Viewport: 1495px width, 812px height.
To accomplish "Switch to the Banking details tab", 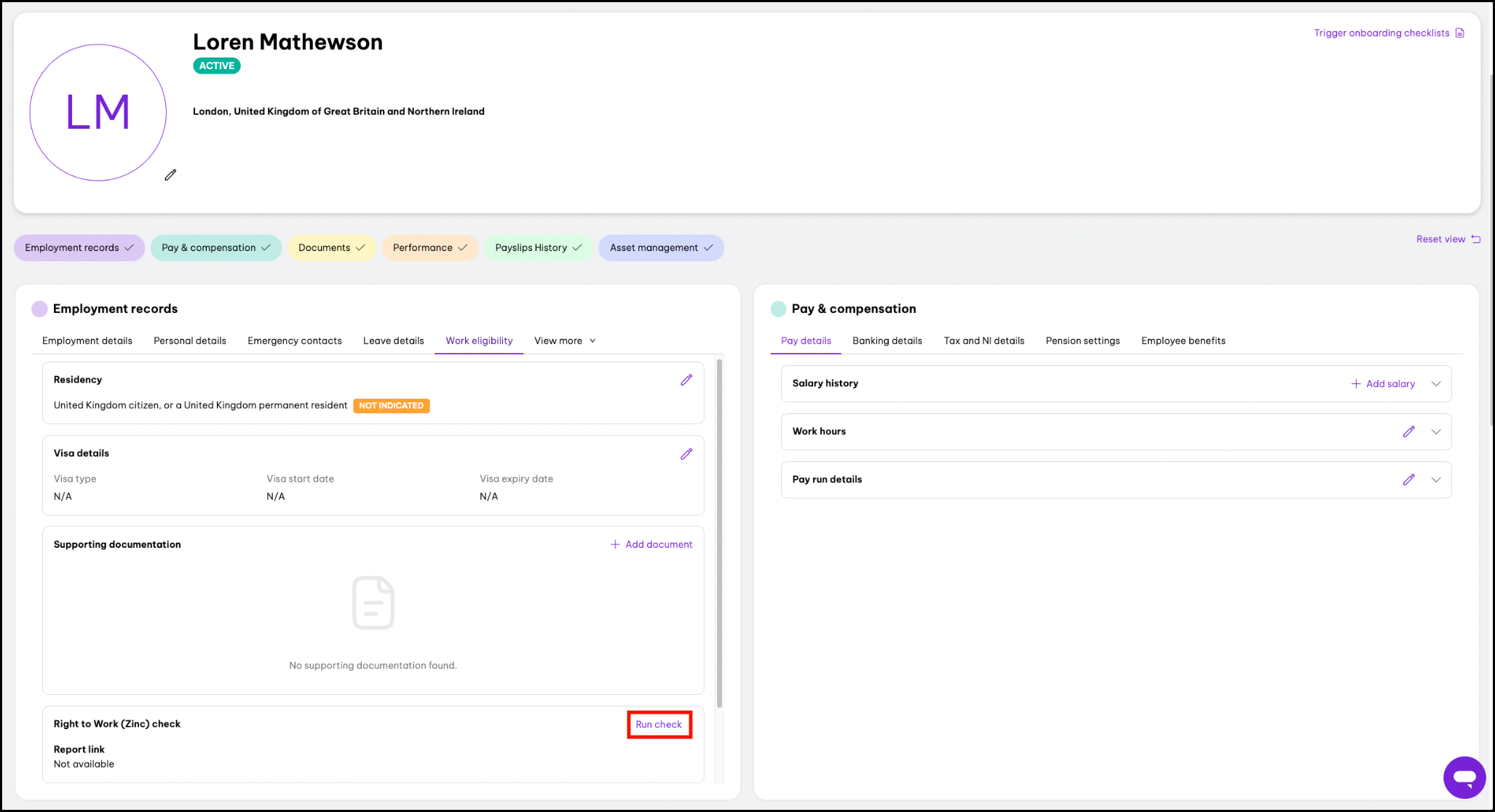I will tap(887, 341).
